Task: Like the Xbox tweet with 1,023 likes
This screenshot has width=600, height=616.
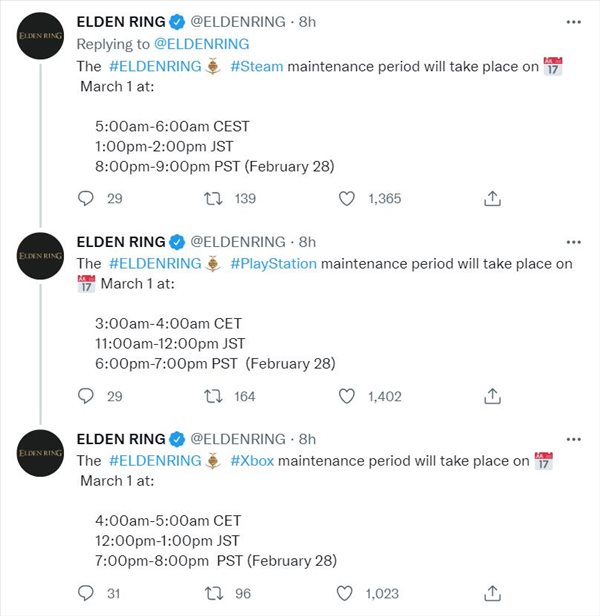Action: pyautogui.click(x=345, y=593)
